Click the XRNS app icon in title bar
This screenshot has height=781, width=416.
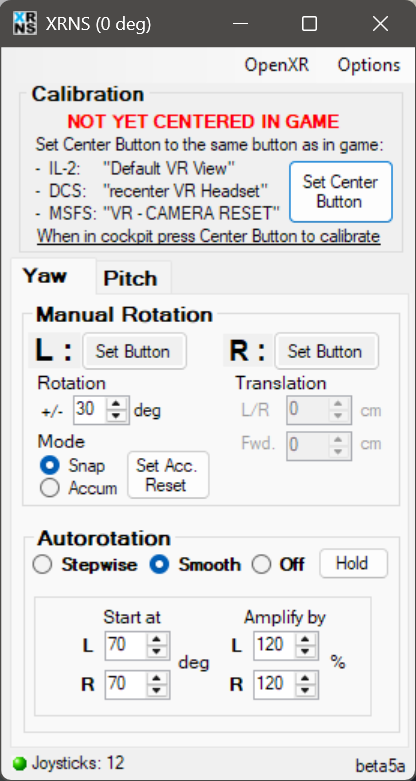[25, 23]
